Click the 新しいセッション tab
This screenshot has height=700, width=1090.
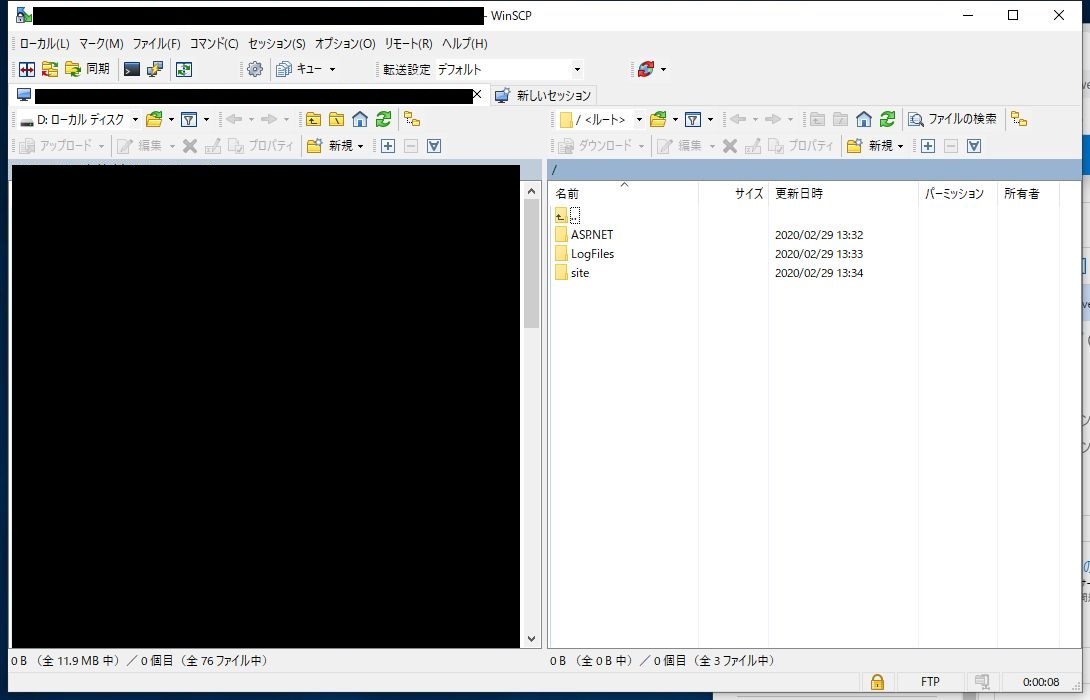point(544,95)
